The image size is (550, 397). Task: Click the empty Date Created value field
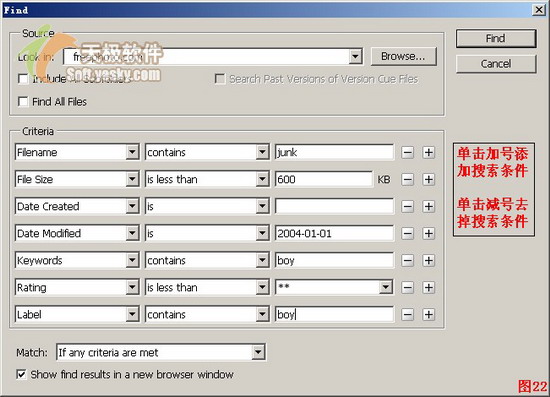[334, 206]
